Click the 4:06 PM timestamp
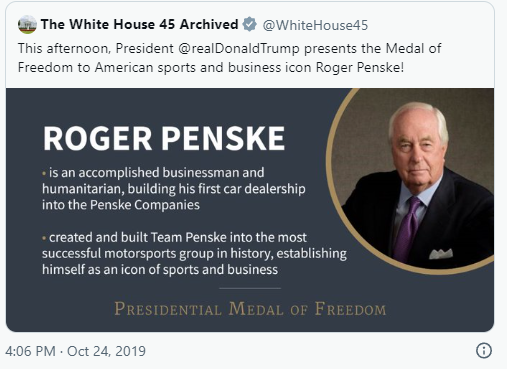 point(30,351)
